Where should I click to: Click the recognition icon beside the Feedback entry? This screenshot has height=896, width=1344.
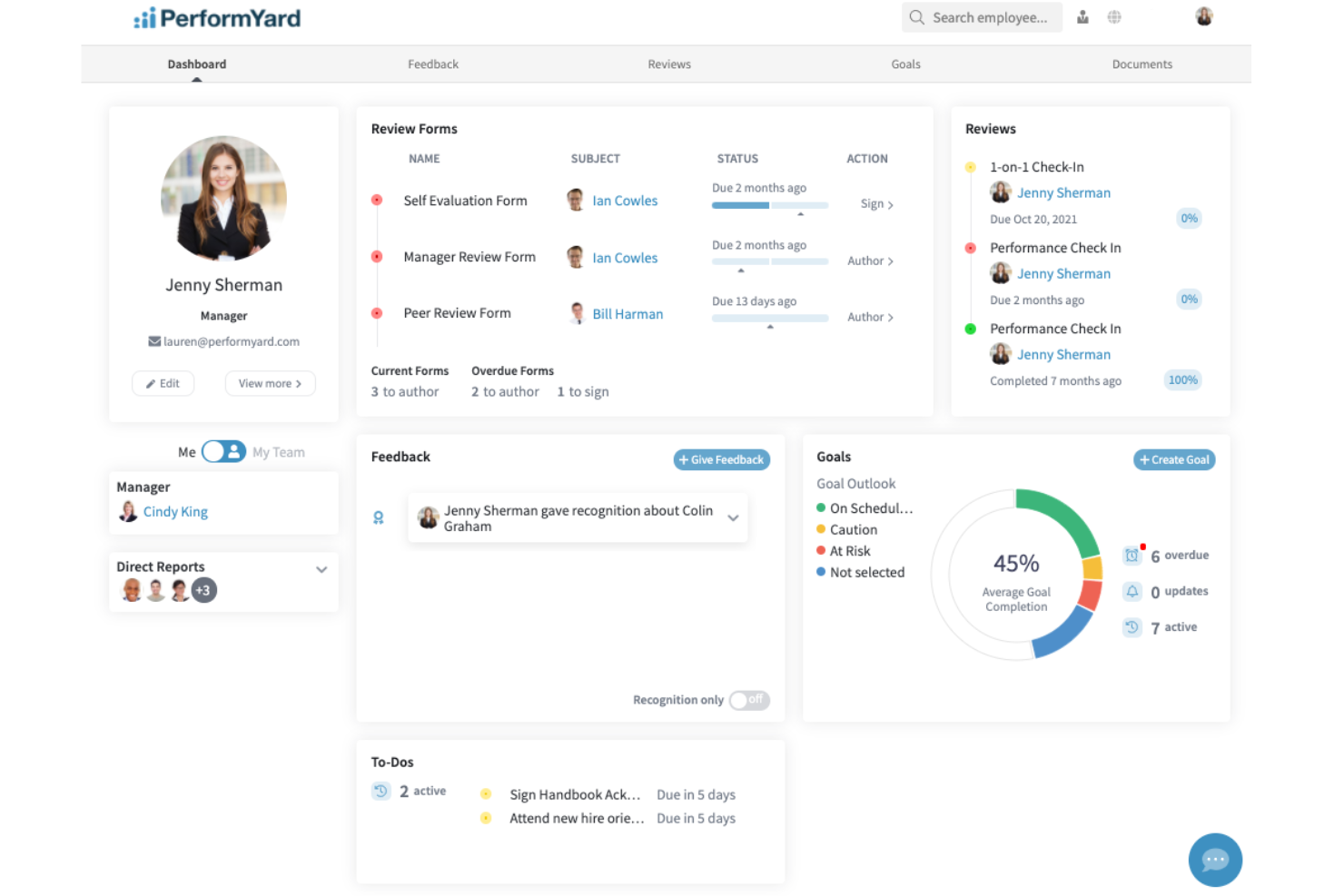(379, 517)
